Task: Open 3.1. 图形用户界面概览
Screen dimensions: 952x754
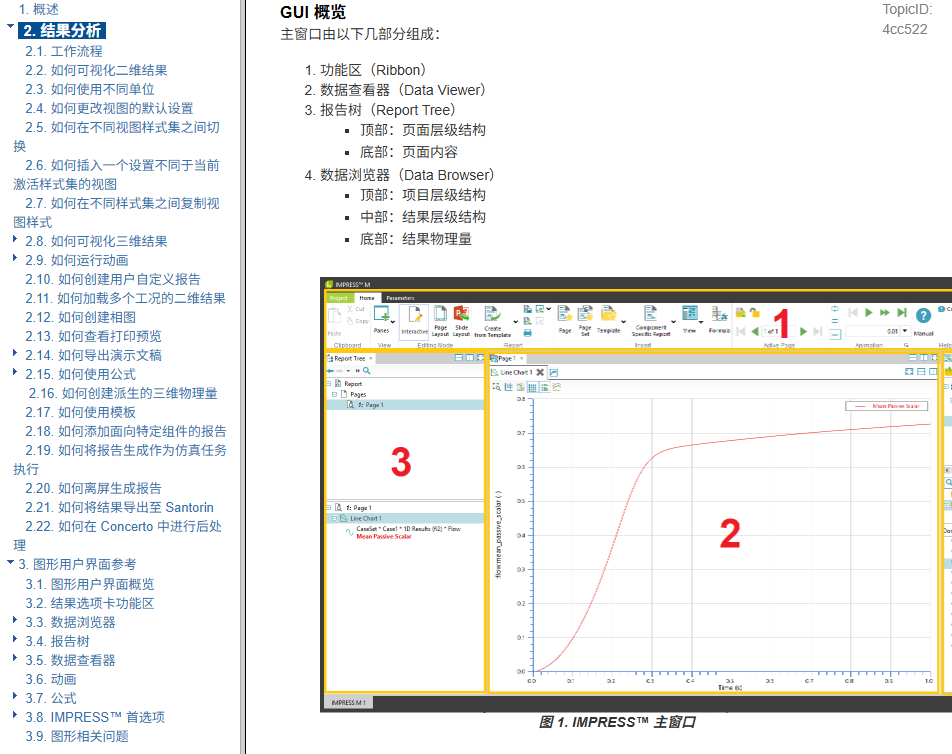Action: pyautogui.click(x=90, y=584)
